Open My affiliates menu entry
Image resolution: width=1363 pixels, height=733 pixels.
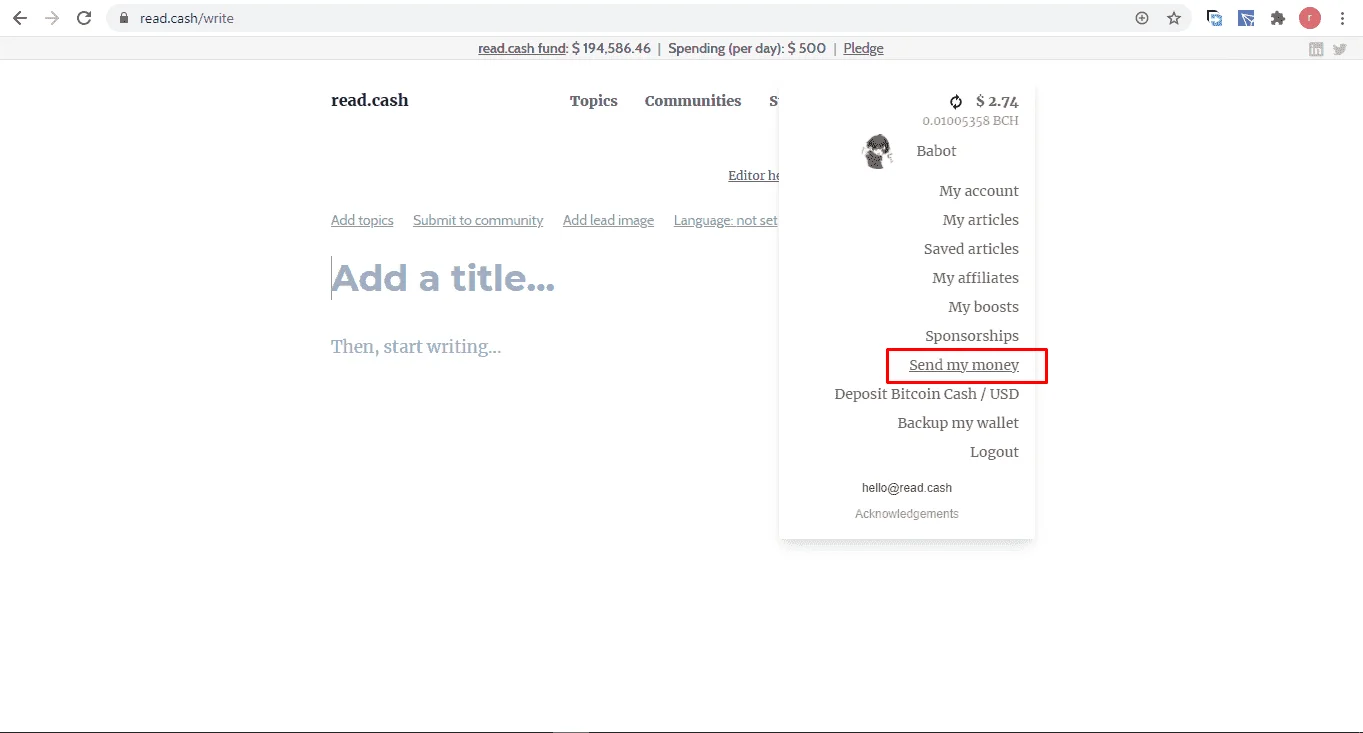[x=976, y=278]
